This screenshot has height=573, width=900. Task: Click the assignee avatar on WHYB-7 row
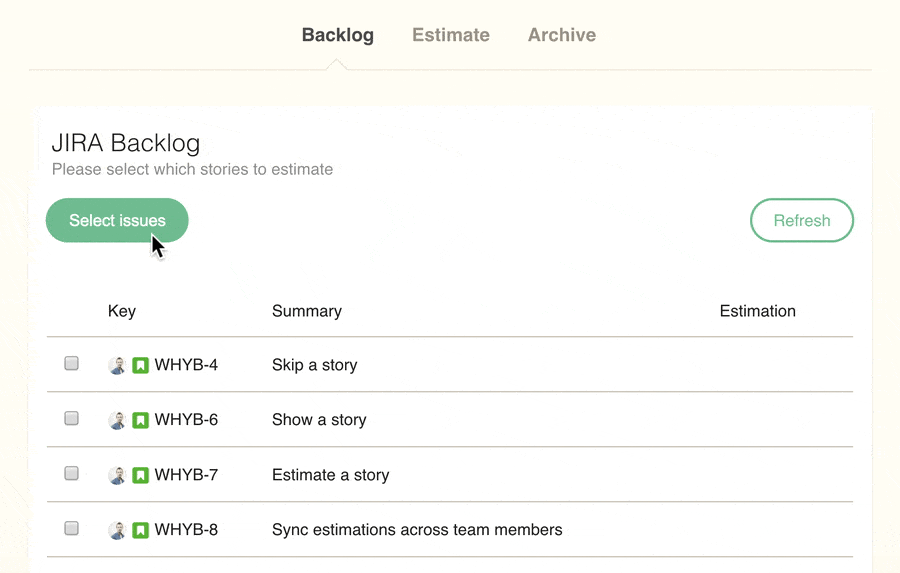click(x=117, y=475)
